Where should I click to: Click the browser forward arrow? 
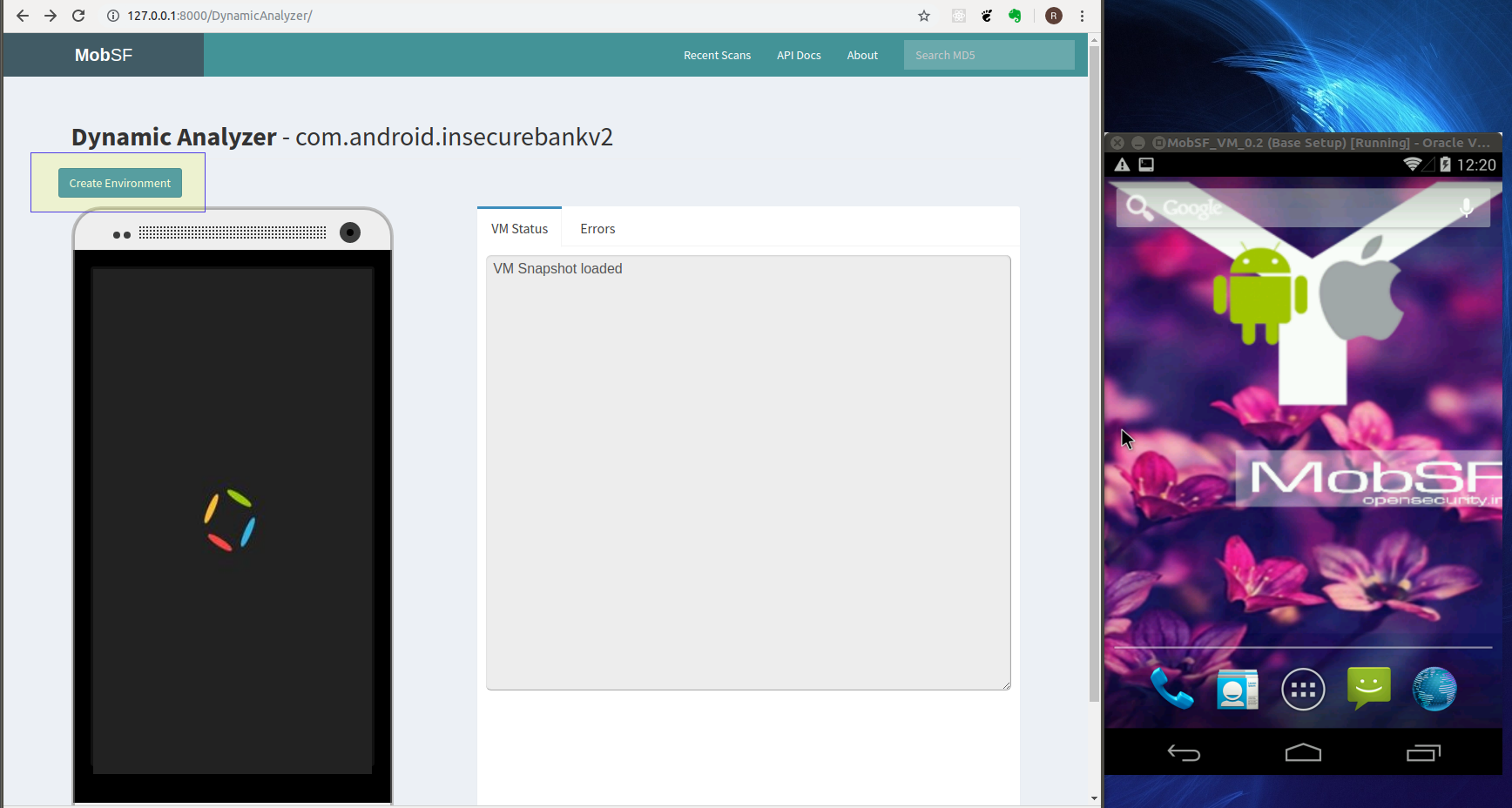(x=51, y=16)
